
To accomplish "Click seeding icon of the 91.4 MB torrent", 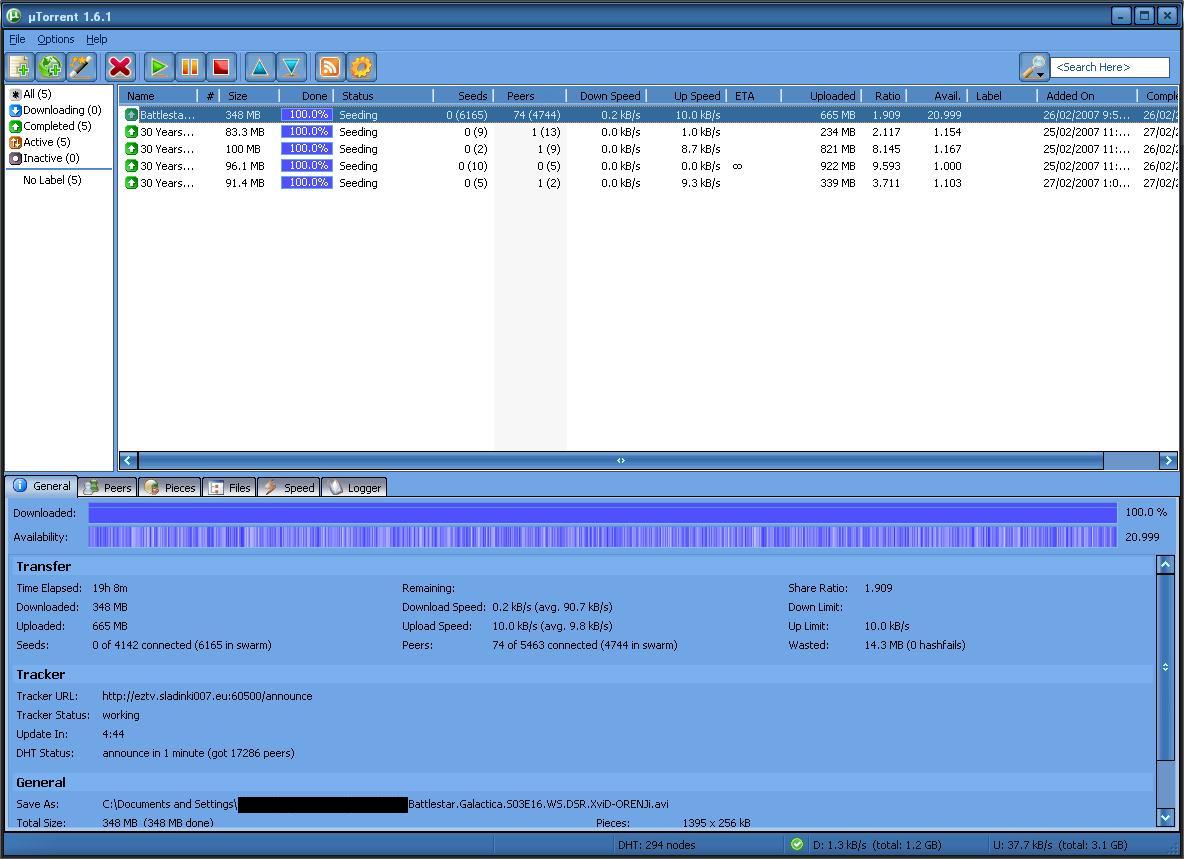I will point(131,183).
